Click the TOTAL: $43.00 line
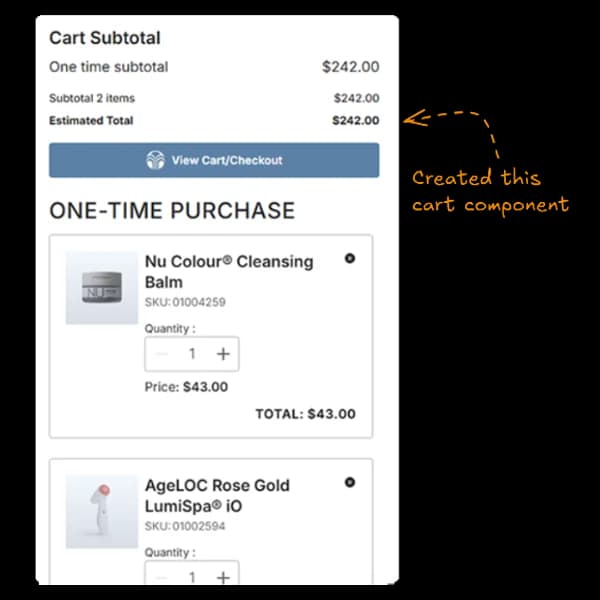The height and width of the screenshot is (600, 600). tap(305, 414)
